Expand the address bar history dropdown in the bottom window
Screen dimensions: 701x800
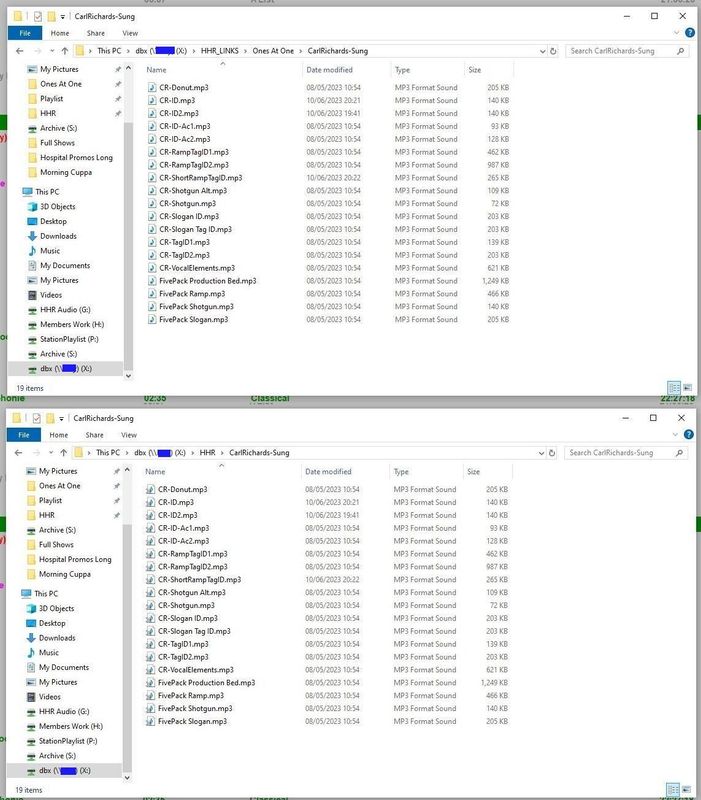(x=541, y=453)
